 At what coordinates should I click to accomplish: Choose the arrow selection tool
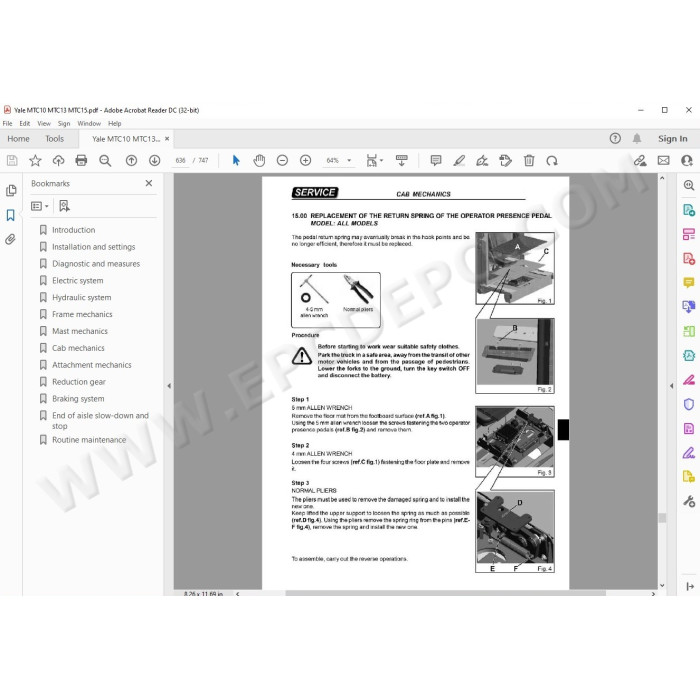236,160
